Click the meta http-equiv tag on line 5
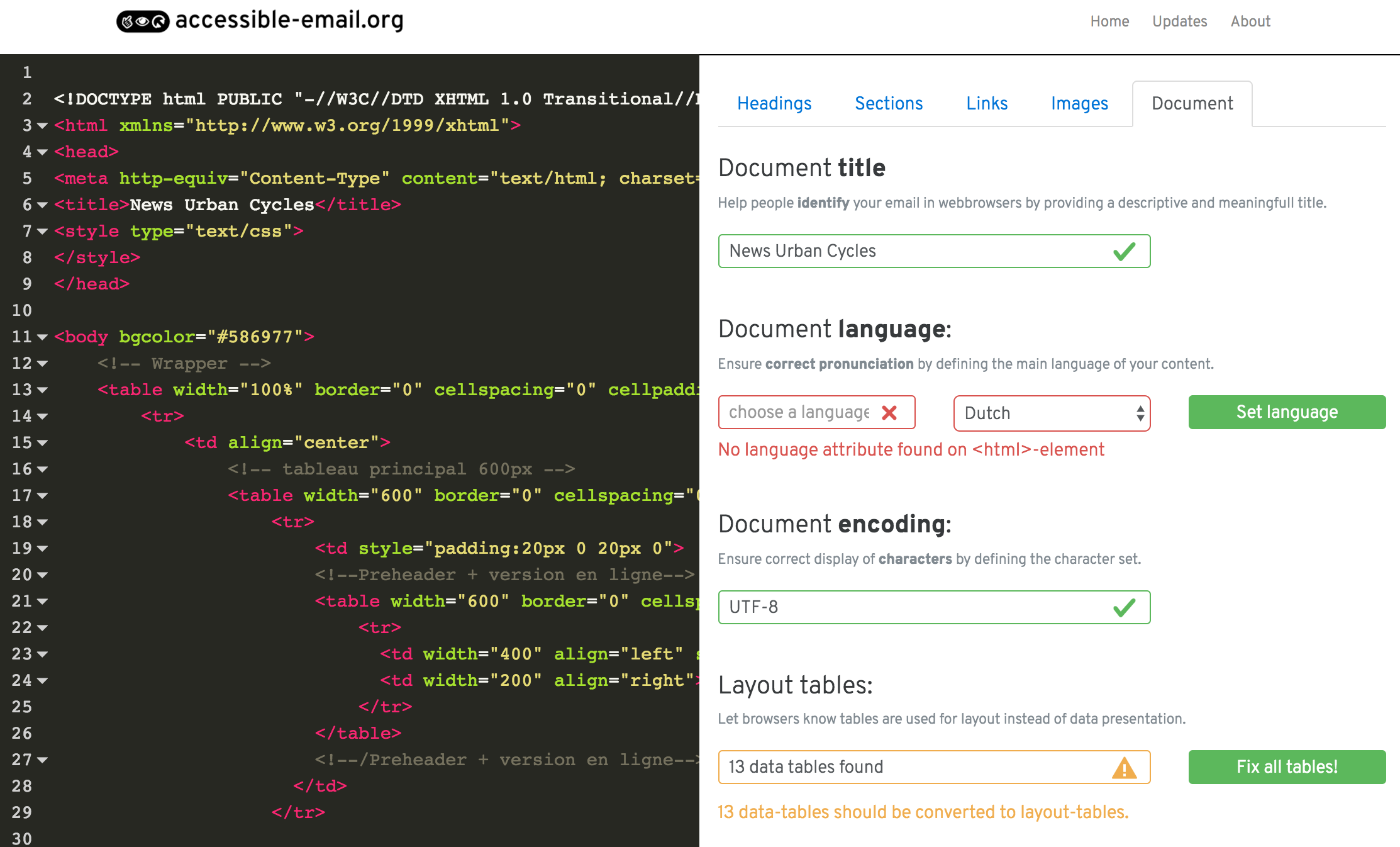Viewport: 1400px width, 847px height. tap(376, 179)
